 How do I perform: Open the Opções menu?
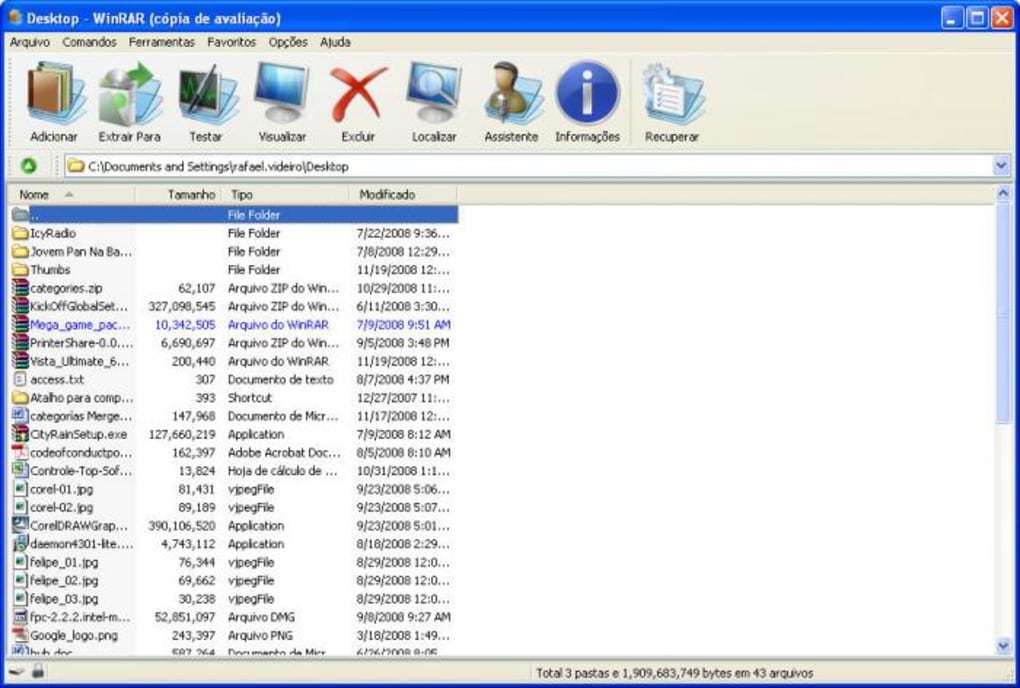tap(287, 42)
